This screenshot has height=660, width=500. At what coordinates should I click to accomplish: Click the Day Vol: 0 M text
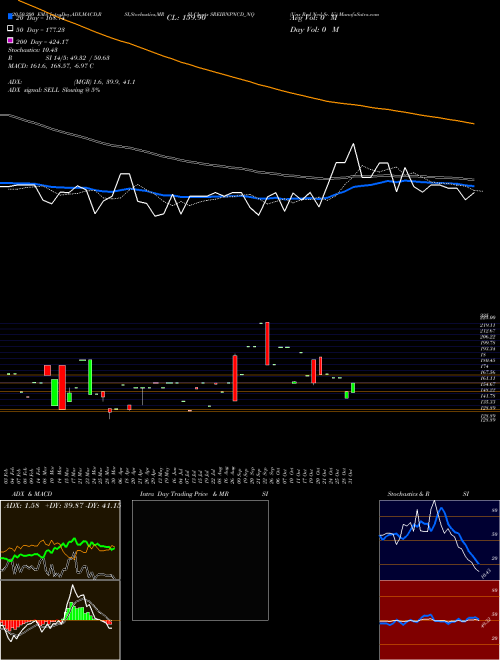pos(314,30)
